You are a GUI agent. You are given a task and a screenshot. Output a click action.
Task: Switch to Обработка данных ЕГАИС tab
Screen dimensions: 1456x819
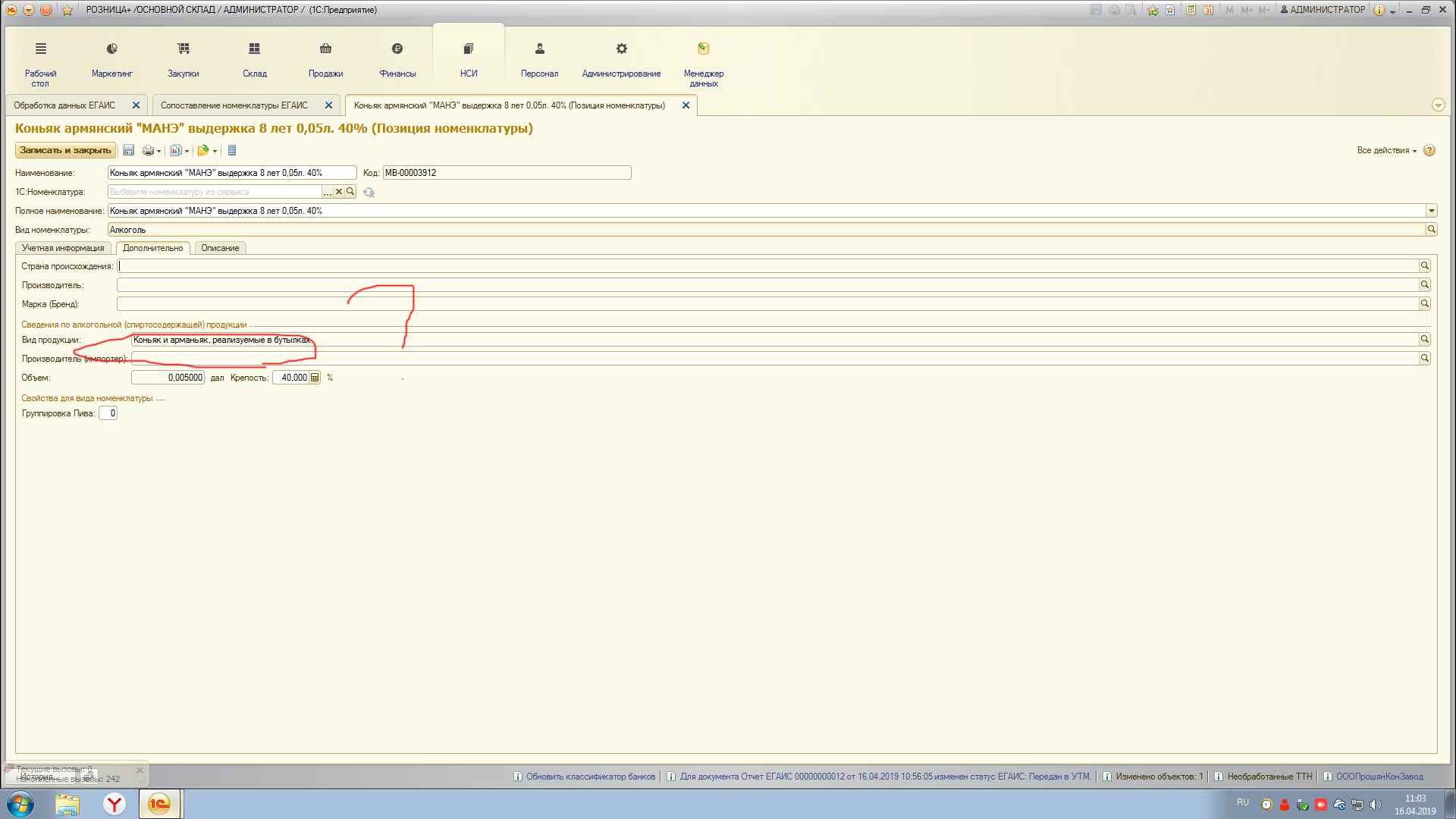64,105
